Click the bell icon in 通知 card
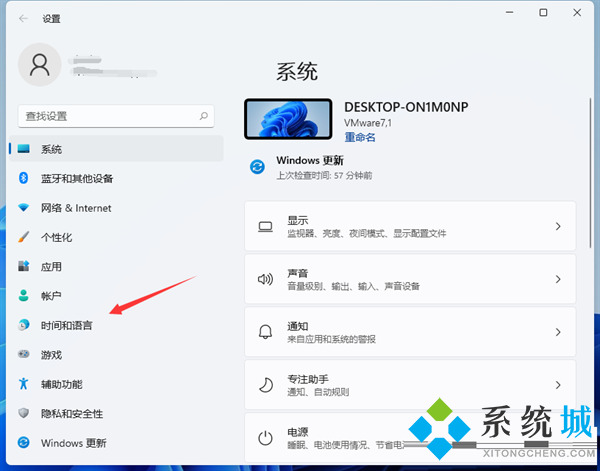The width and height of the screenshot is (600, 471). pos(265,332)
